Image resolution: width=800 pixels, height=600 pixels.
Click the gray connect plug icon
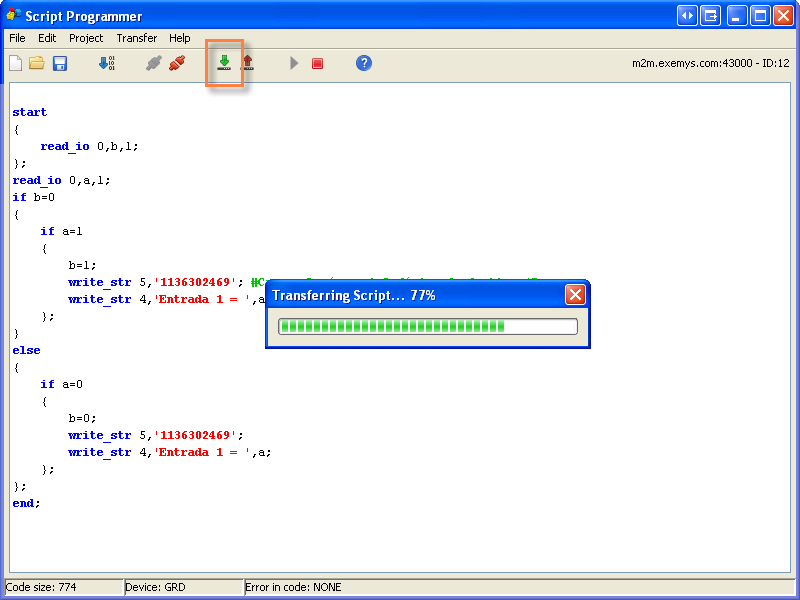(x=153, y=63)
